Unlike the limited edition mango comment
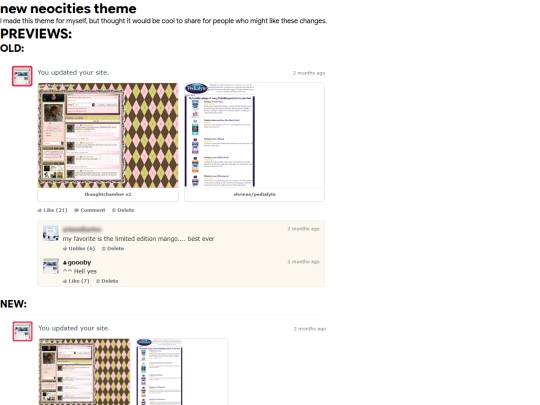Viewport: 540px width, 405px height. 79,248
